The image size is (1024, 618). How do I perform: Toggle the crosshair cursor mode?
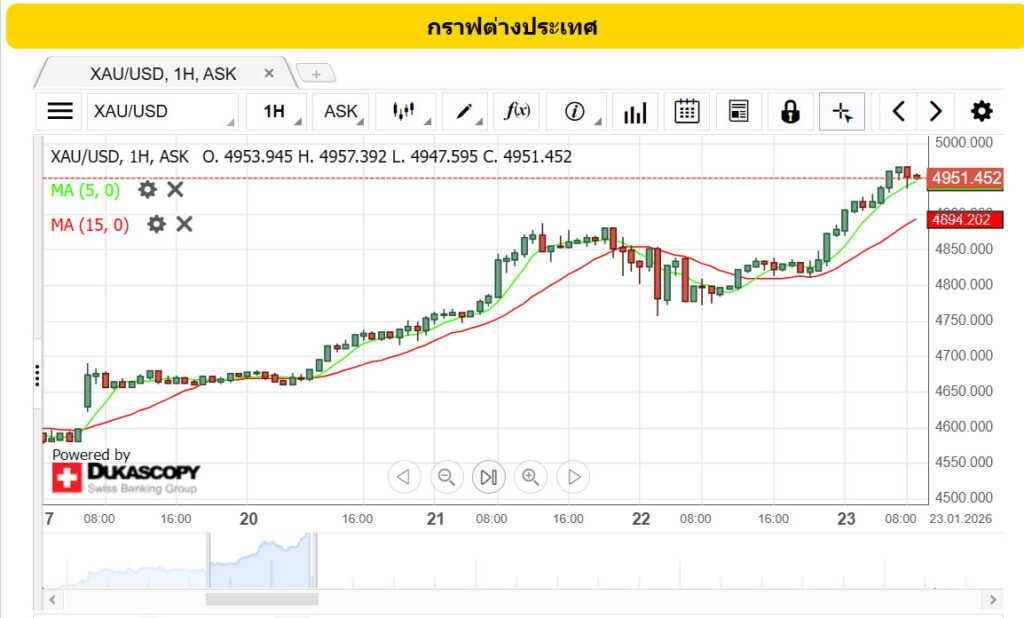(x=842, y=111)
